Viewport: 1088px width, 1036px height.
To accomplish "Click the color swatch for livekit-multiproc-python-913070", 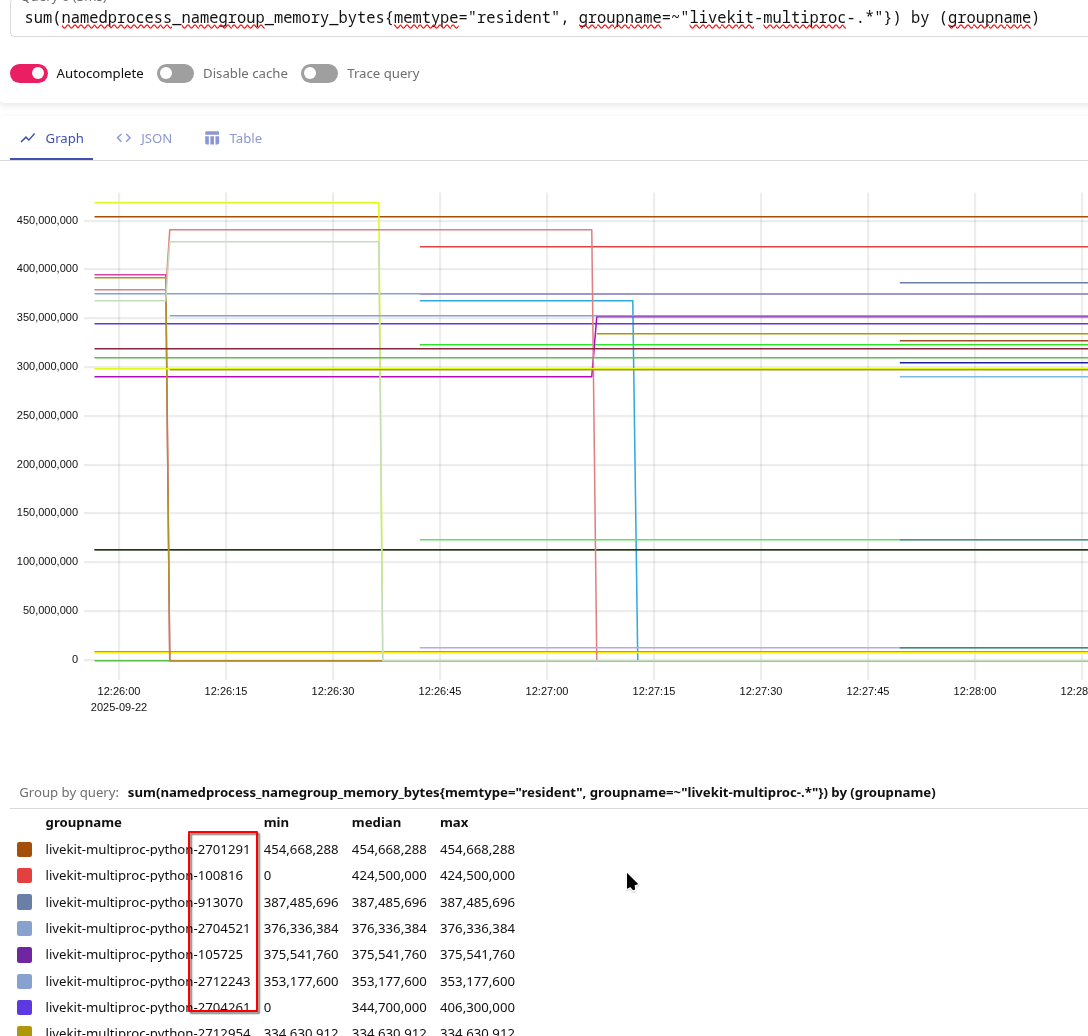I will point(24,902).
